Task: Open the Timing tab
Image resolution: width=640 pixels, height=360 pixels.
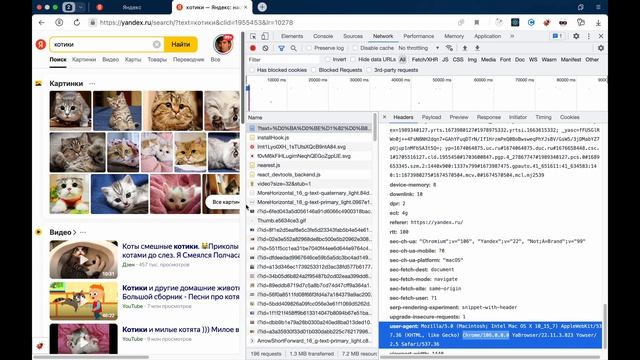Action: tap(543, 117)
